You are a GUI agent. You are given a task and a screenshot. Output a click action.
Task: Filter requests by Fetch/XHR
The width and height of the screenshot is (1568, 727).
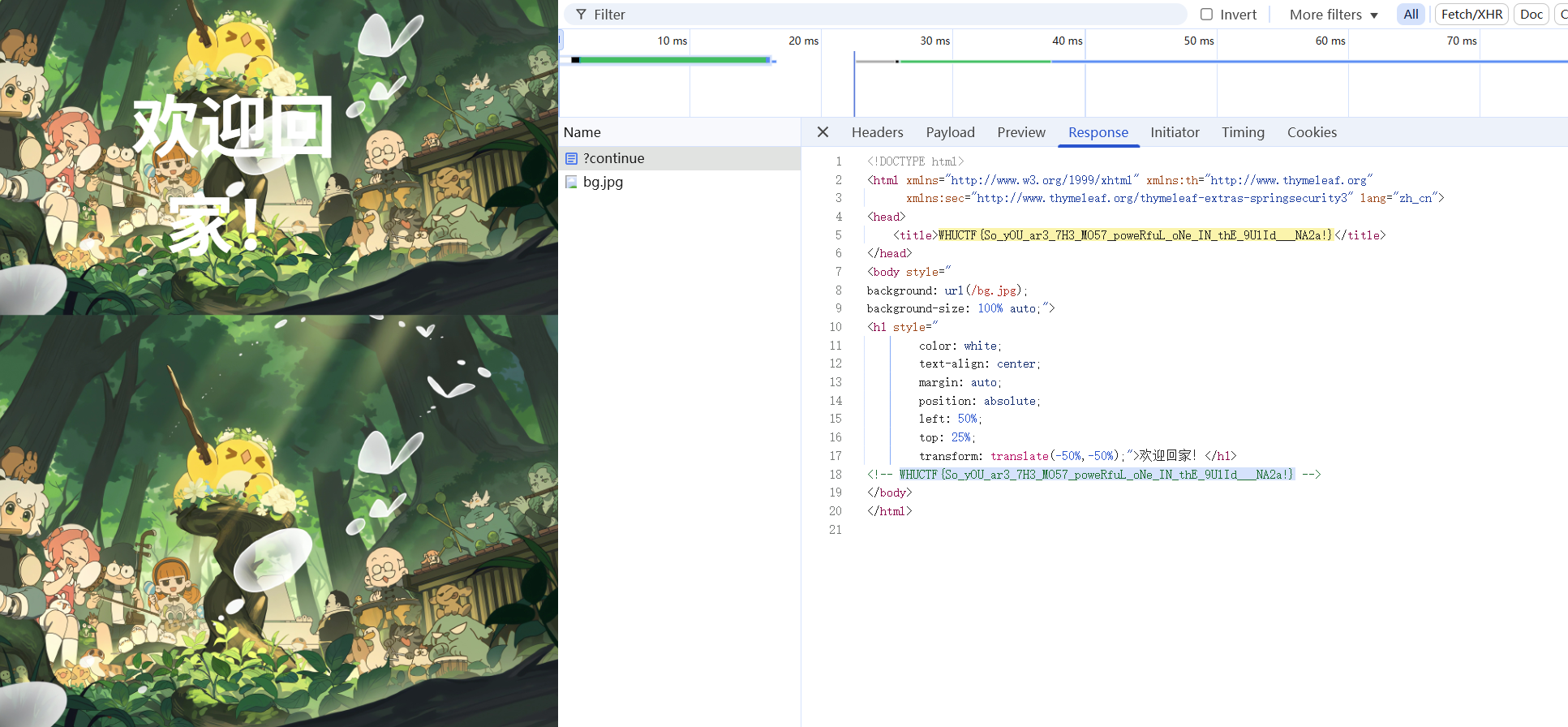point(1471,15)
